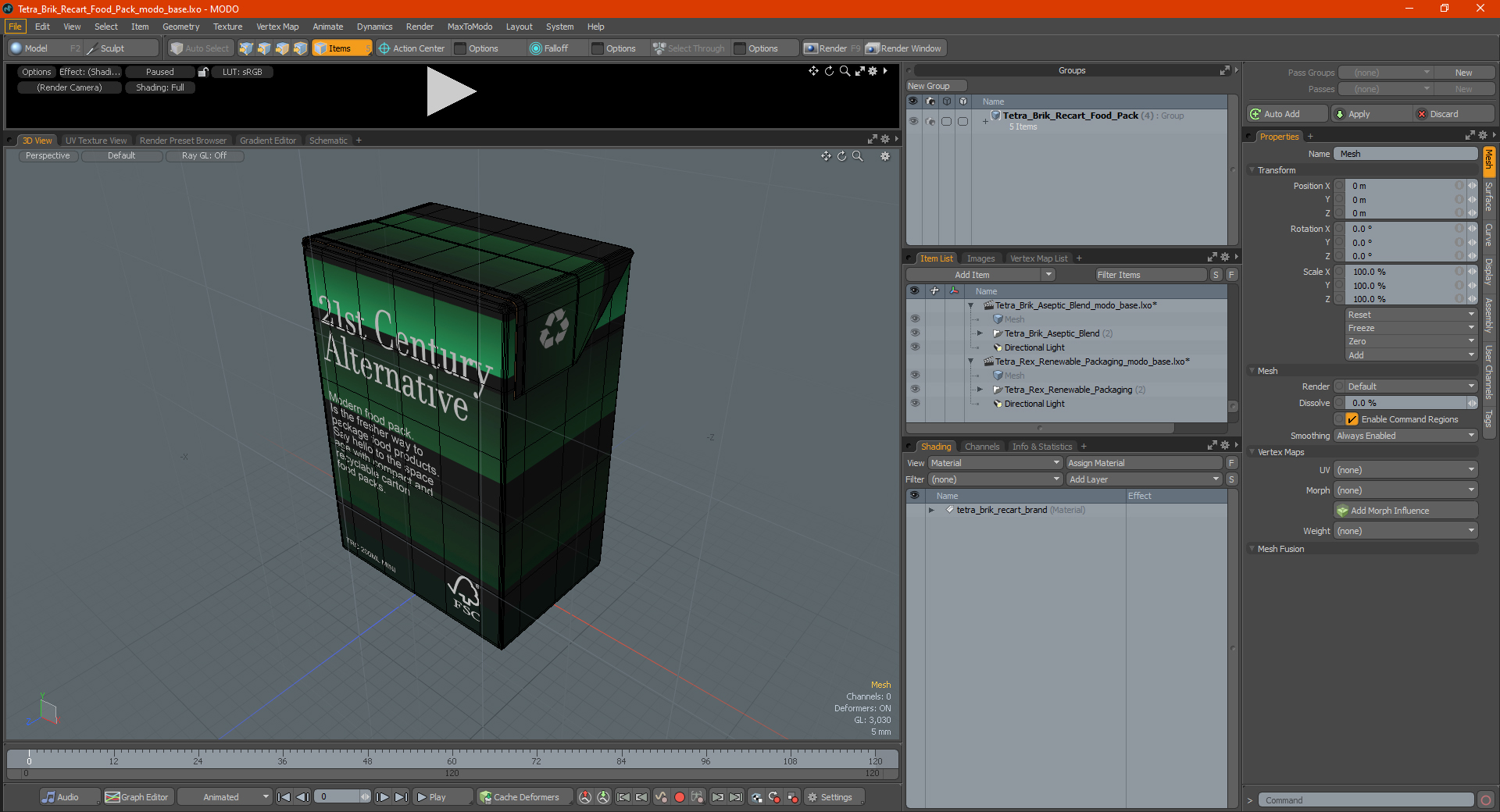This screenshot has height=812, width=1500.
Task: Step to next frame
Action: coord(382,797)
